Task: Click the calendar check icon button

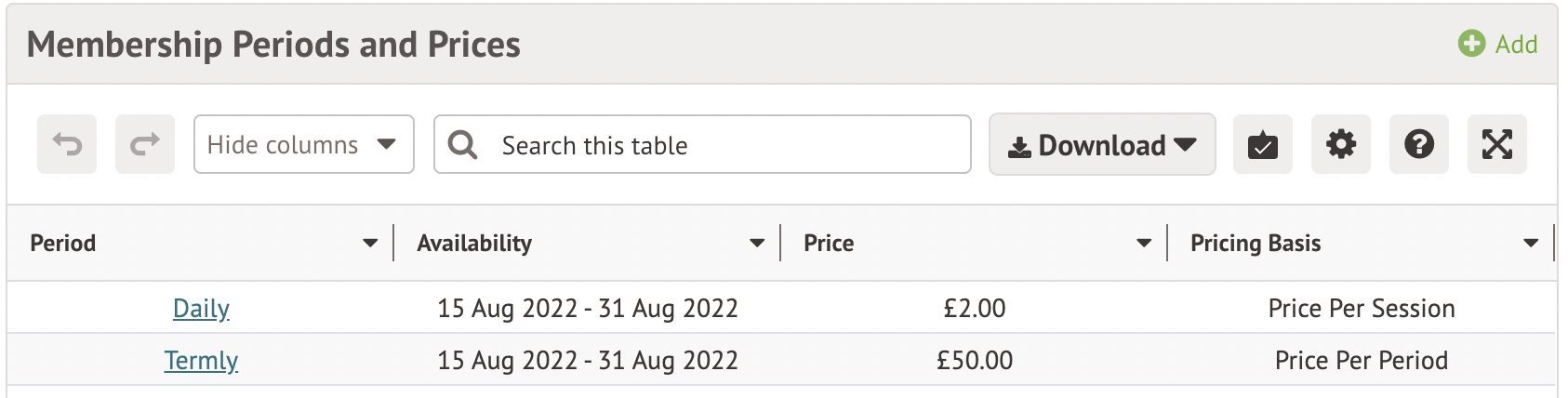Action: 1262,144
